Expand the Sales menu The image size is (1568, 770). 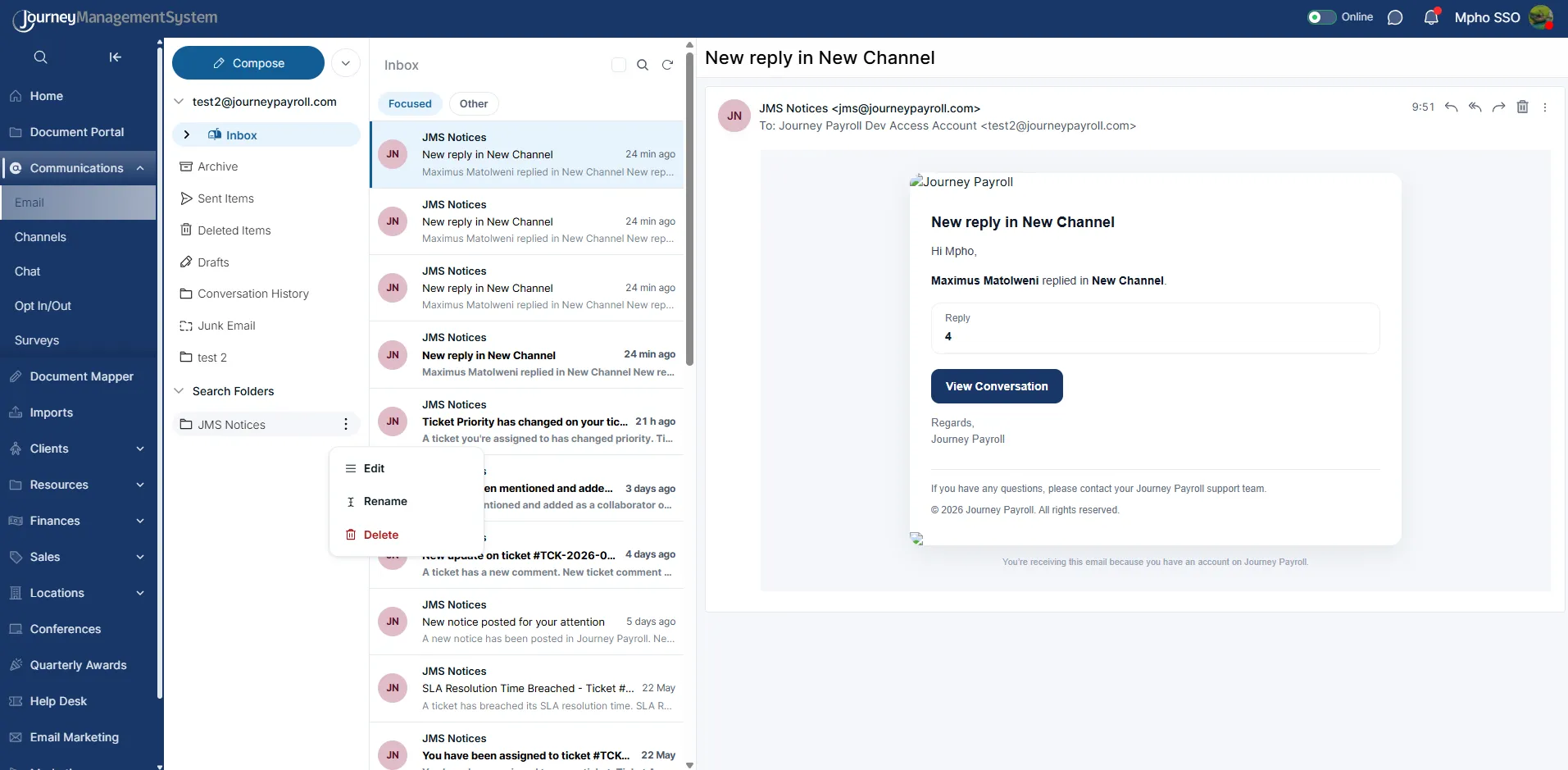(x=140, y=557)
